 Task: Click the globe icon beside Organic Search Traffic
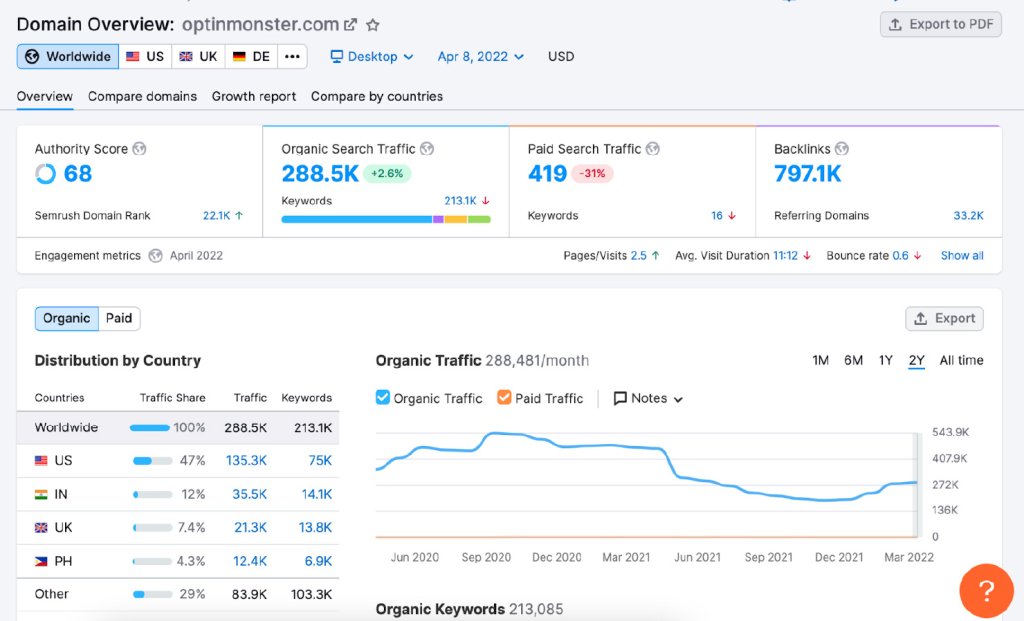pos(427,149)
